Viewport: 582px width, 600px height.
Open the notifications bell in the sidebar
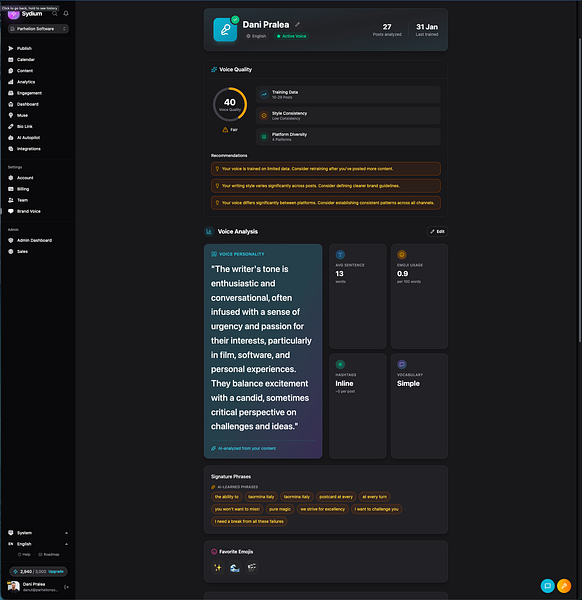click(x=66, y=13)
